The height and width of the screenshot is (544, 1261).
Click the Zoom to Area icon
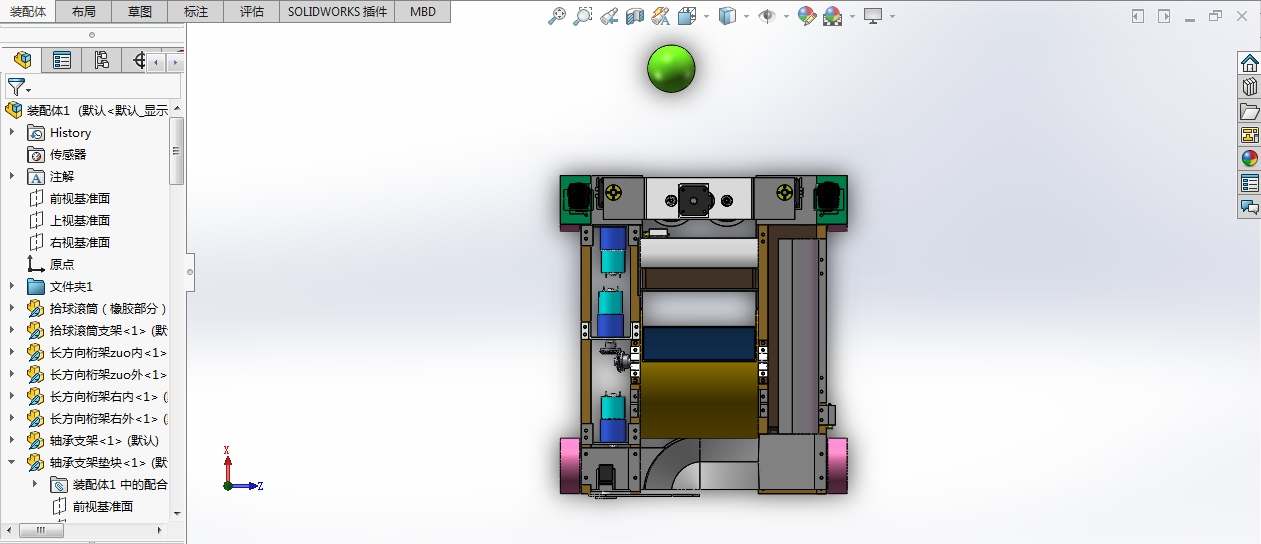[583, 16]
